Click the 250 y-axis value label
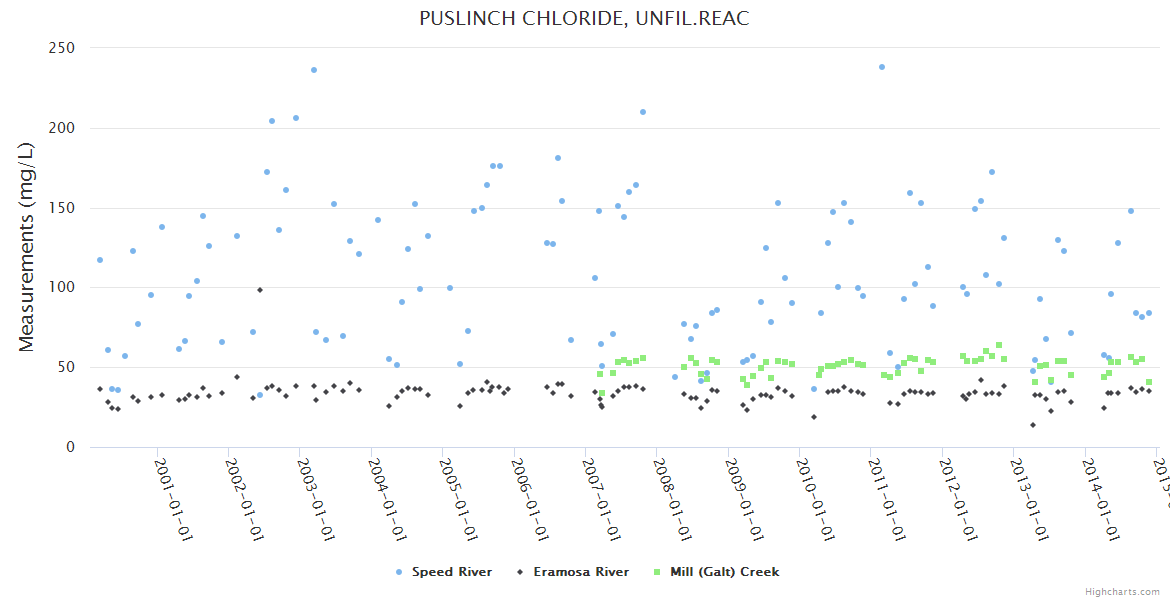The width and height of the screenshot is (1170, 600). (x=61, y=48)
